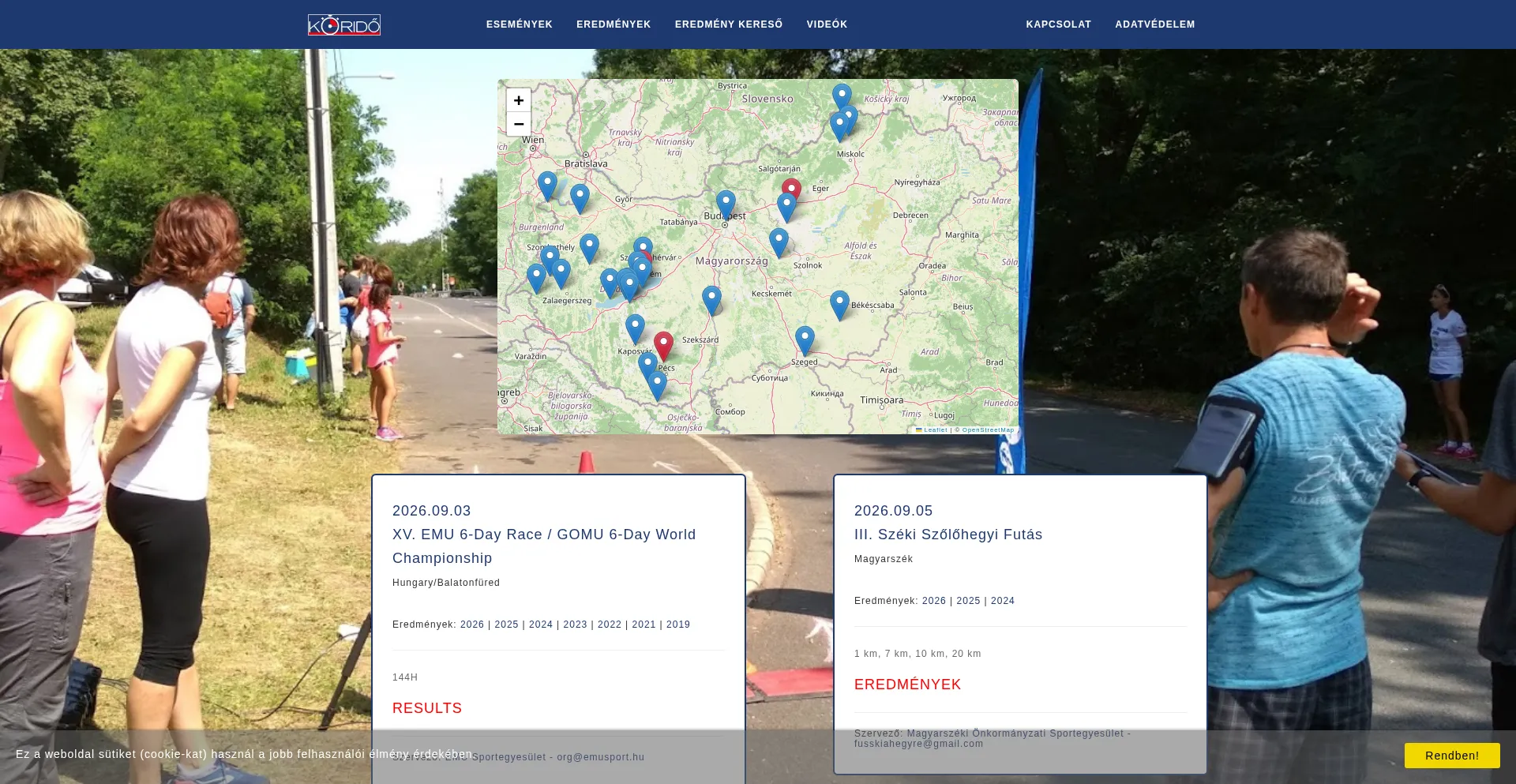Open the VIDEÓK section
The height and width of the screenshot is (784, 1516).
coord(827,24)
